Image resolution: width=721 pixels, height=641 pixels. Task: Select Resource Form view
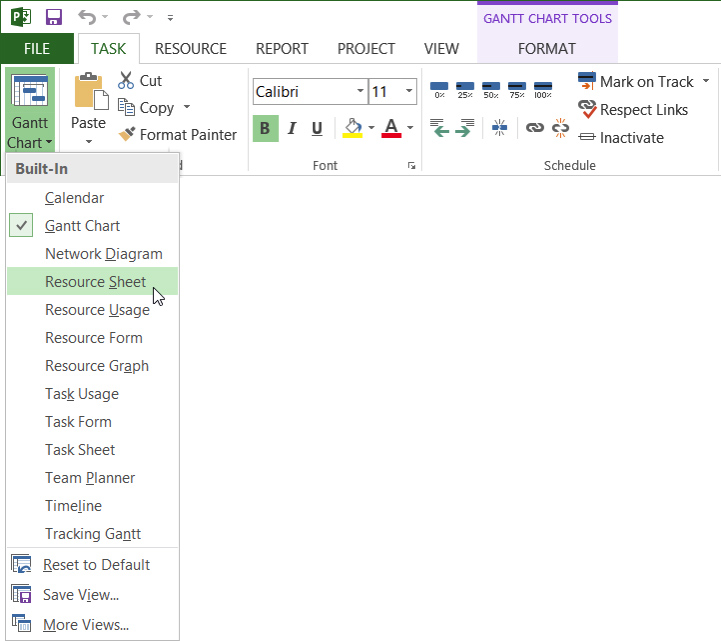tap(92, 338)
